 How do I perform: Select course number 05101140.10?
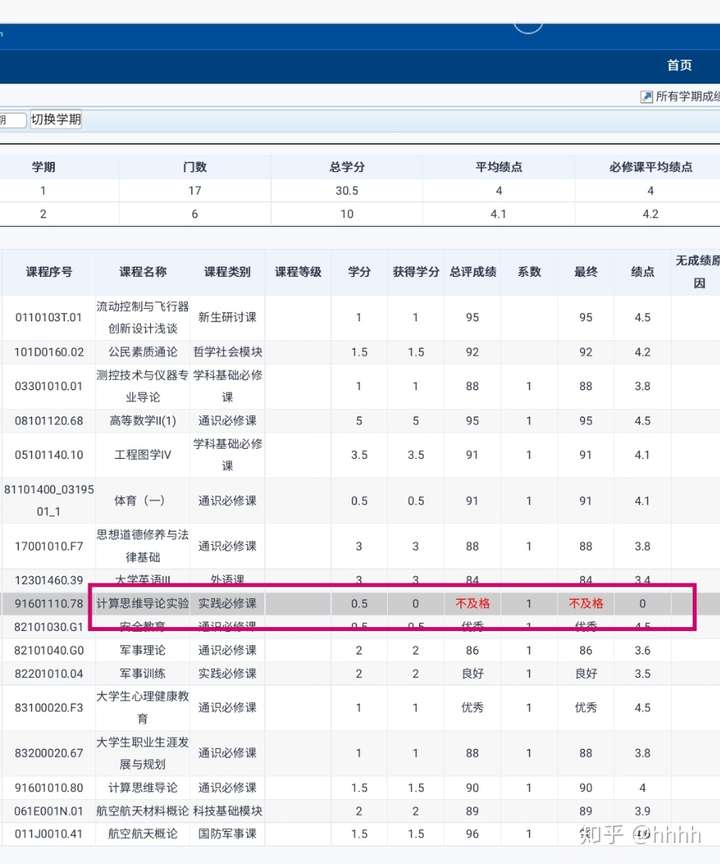[x=48, y=455]
